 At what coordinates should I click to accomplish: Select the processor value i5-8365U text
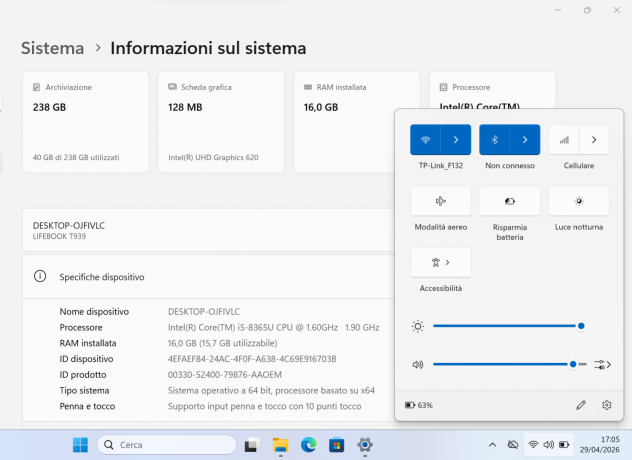[x=273, y=327]
